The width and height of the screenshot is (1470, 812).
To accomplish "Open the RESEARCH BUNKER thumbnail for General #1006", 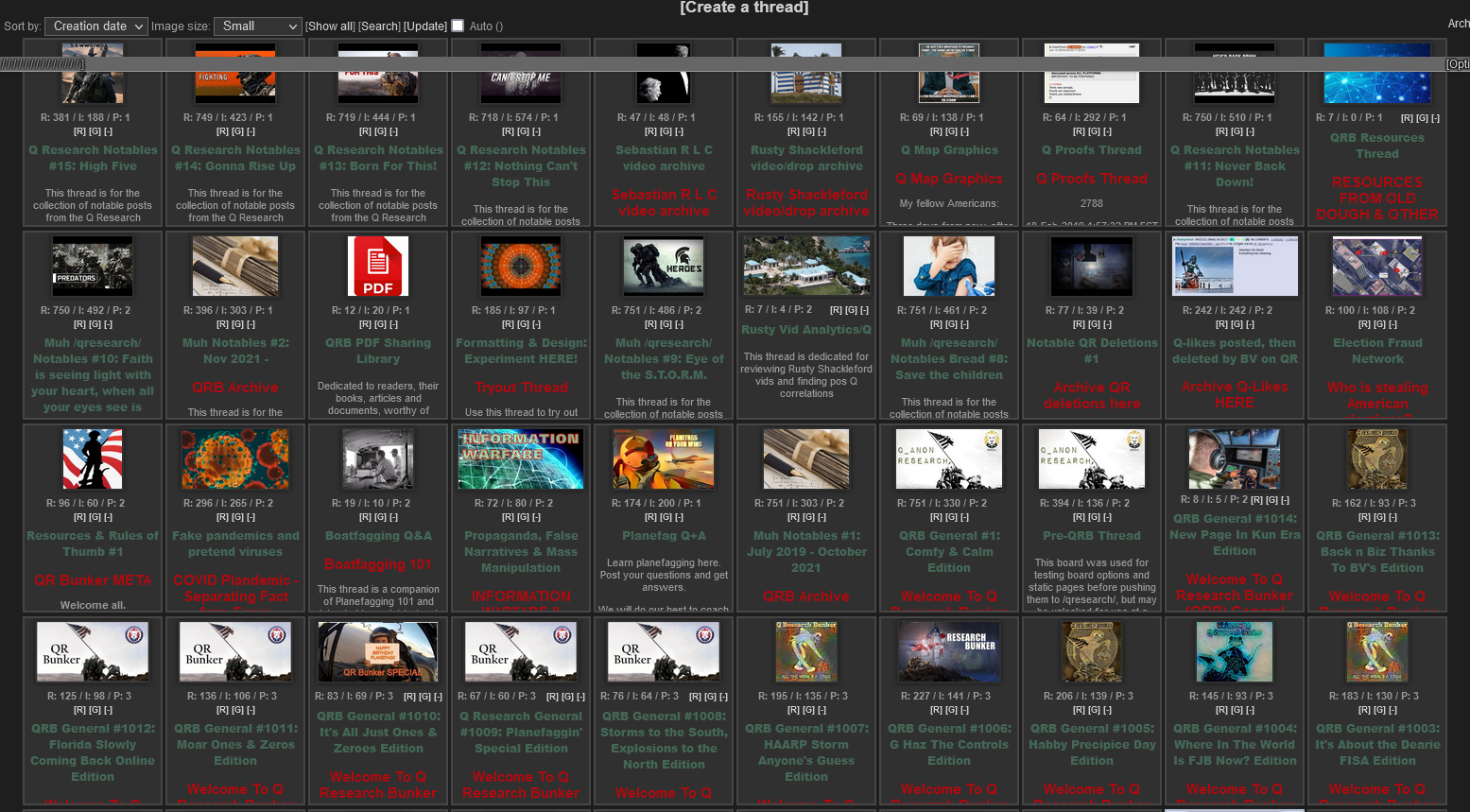I will click(949, 652).
